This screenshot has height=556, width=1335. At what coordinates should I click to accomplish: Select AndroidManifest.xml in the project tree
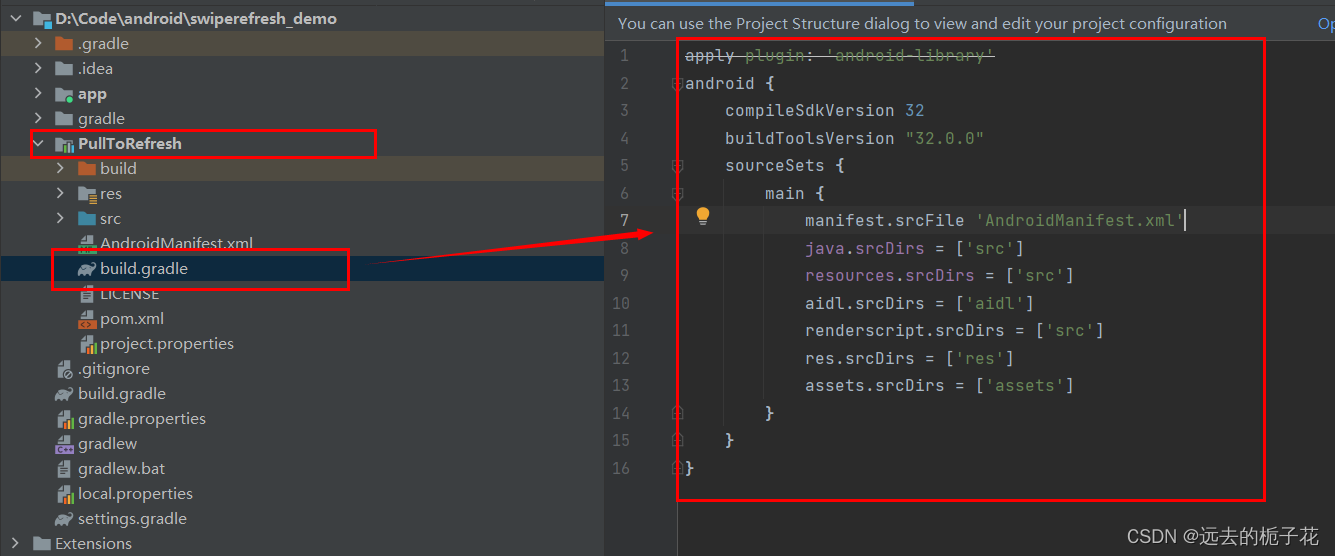coord(176,243)
